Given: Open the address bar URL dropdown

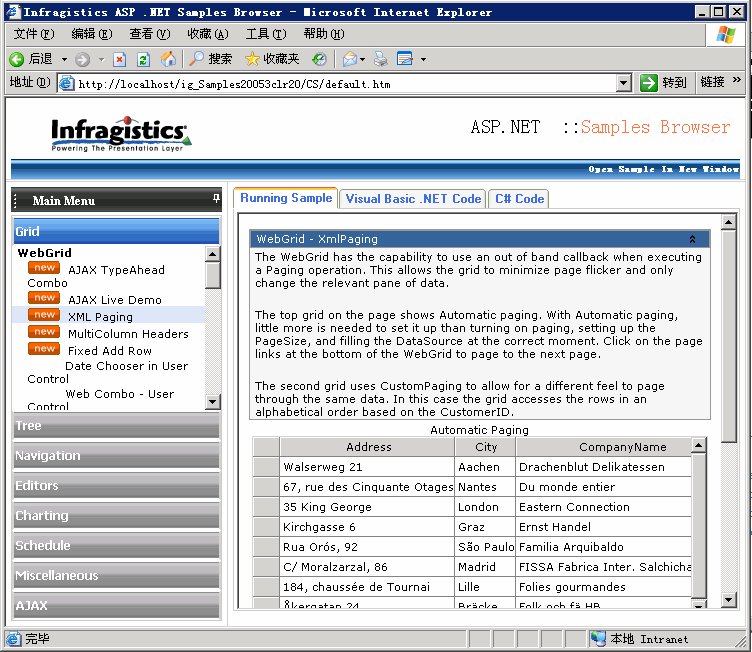Looking at the screenshot, I should (623, 83).
